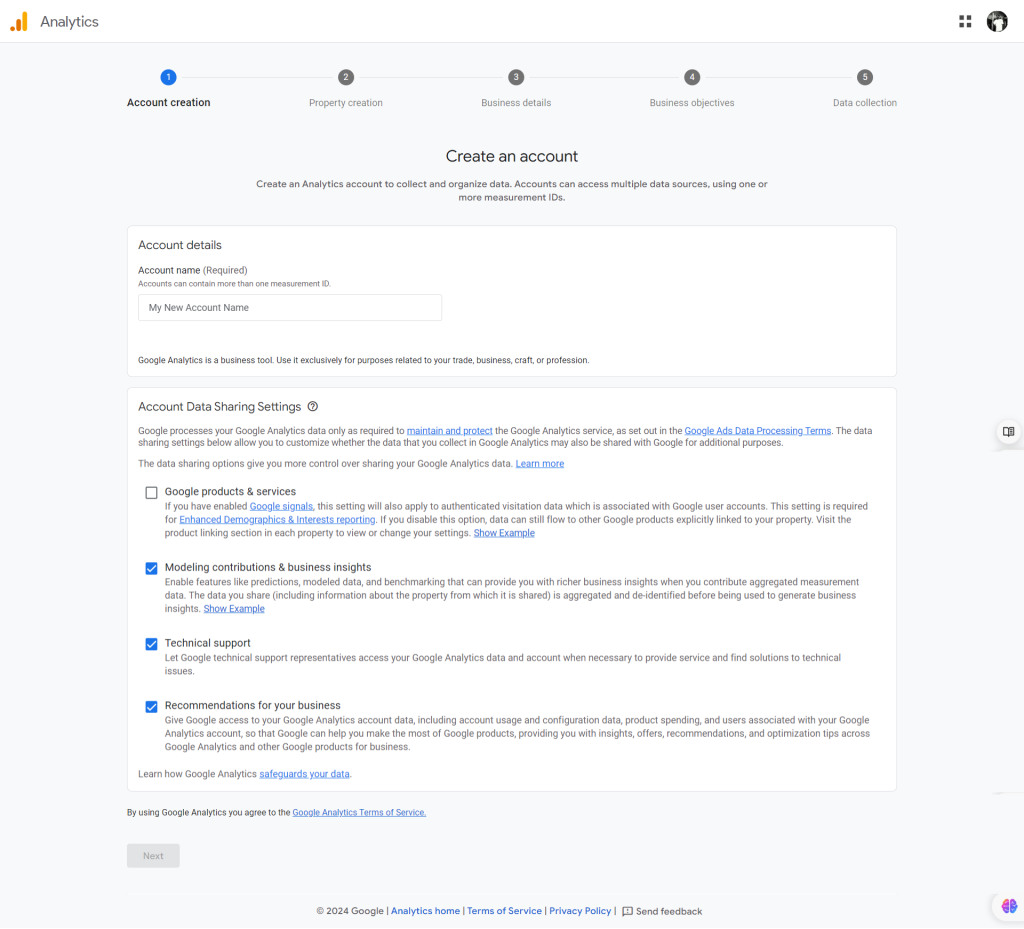Open the Google apps grid
Viewport: 1024px width, 929px height.
coord(965,21)
